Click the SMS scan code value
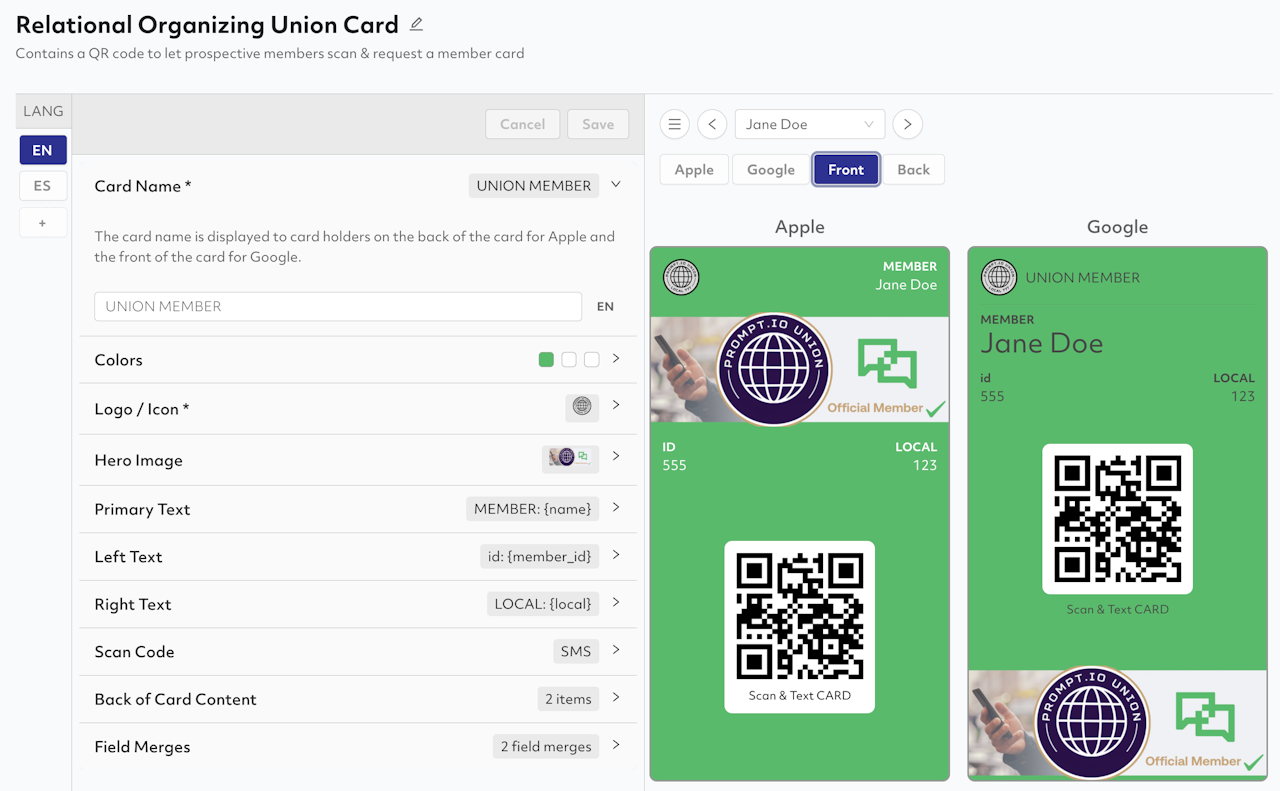This screenshot has height=791, width=1280. pyautogui.click(x=576, y=651)
